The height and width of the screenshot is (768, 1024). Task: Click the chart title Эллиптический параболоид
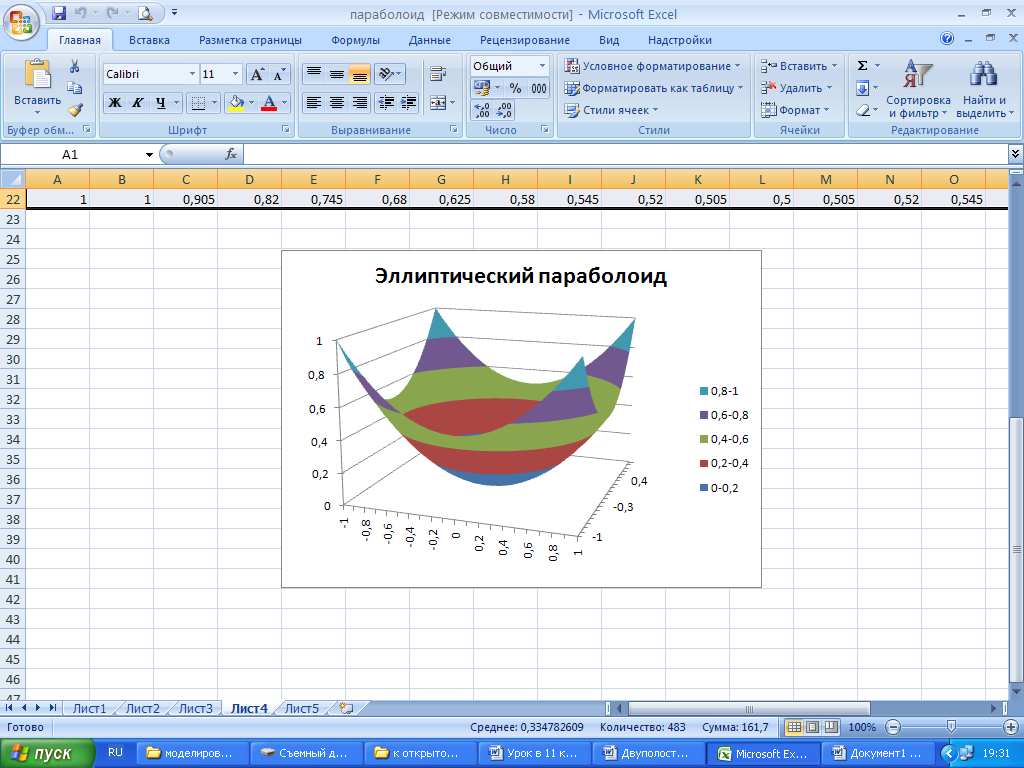520,276
